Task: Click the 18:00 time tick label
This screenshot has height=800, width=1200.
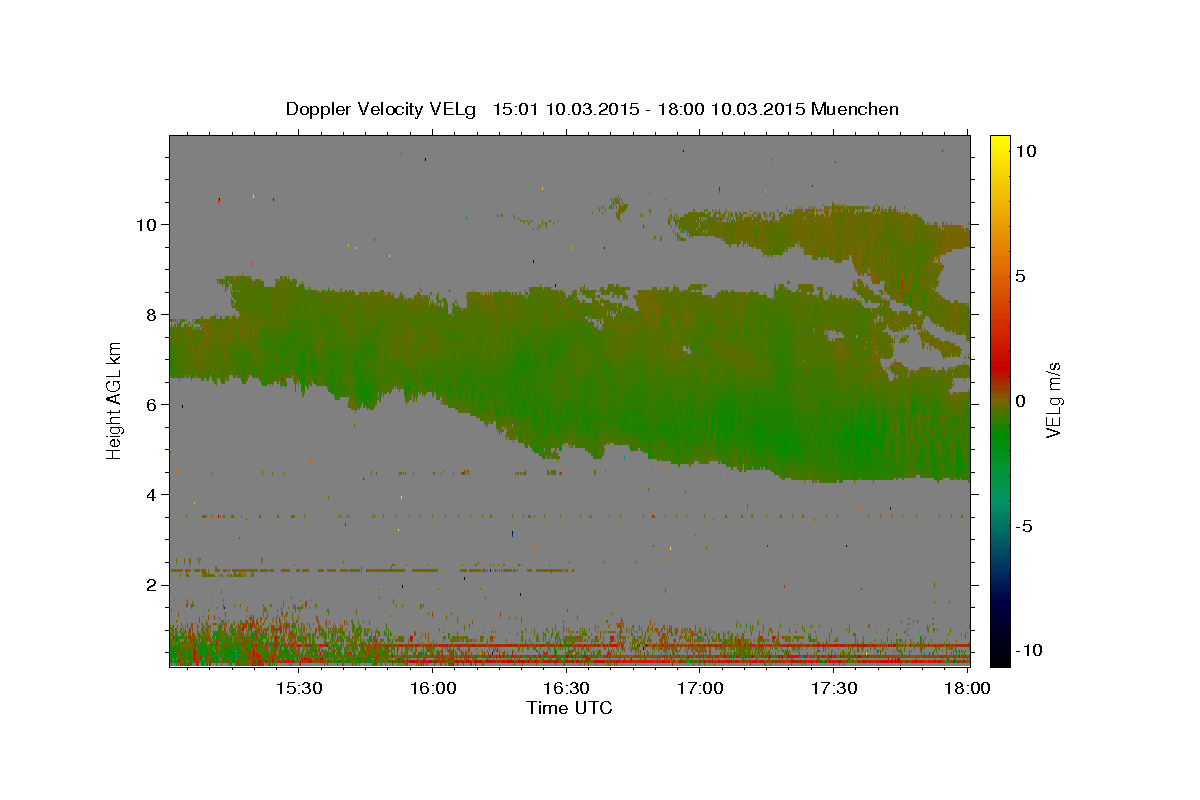Action: 966,688
